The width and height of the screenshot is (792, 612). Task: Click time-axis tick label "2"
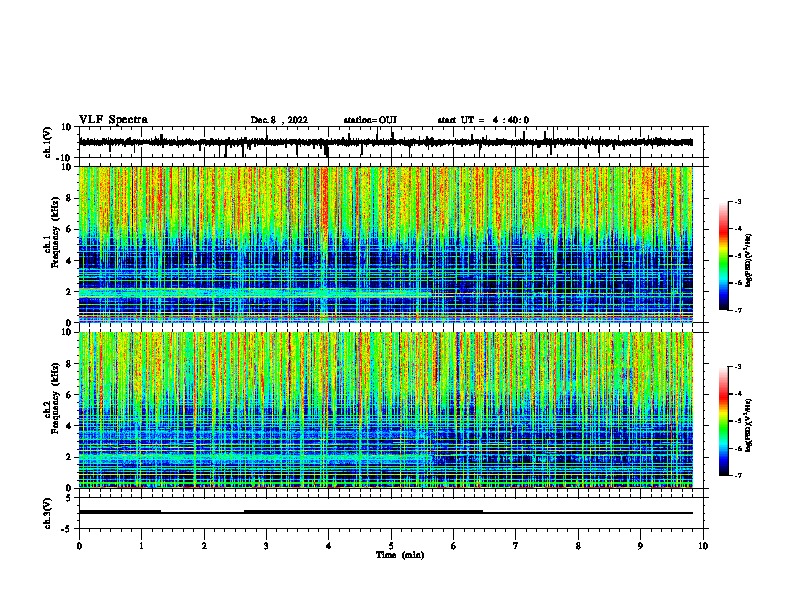tap(204, 546)
